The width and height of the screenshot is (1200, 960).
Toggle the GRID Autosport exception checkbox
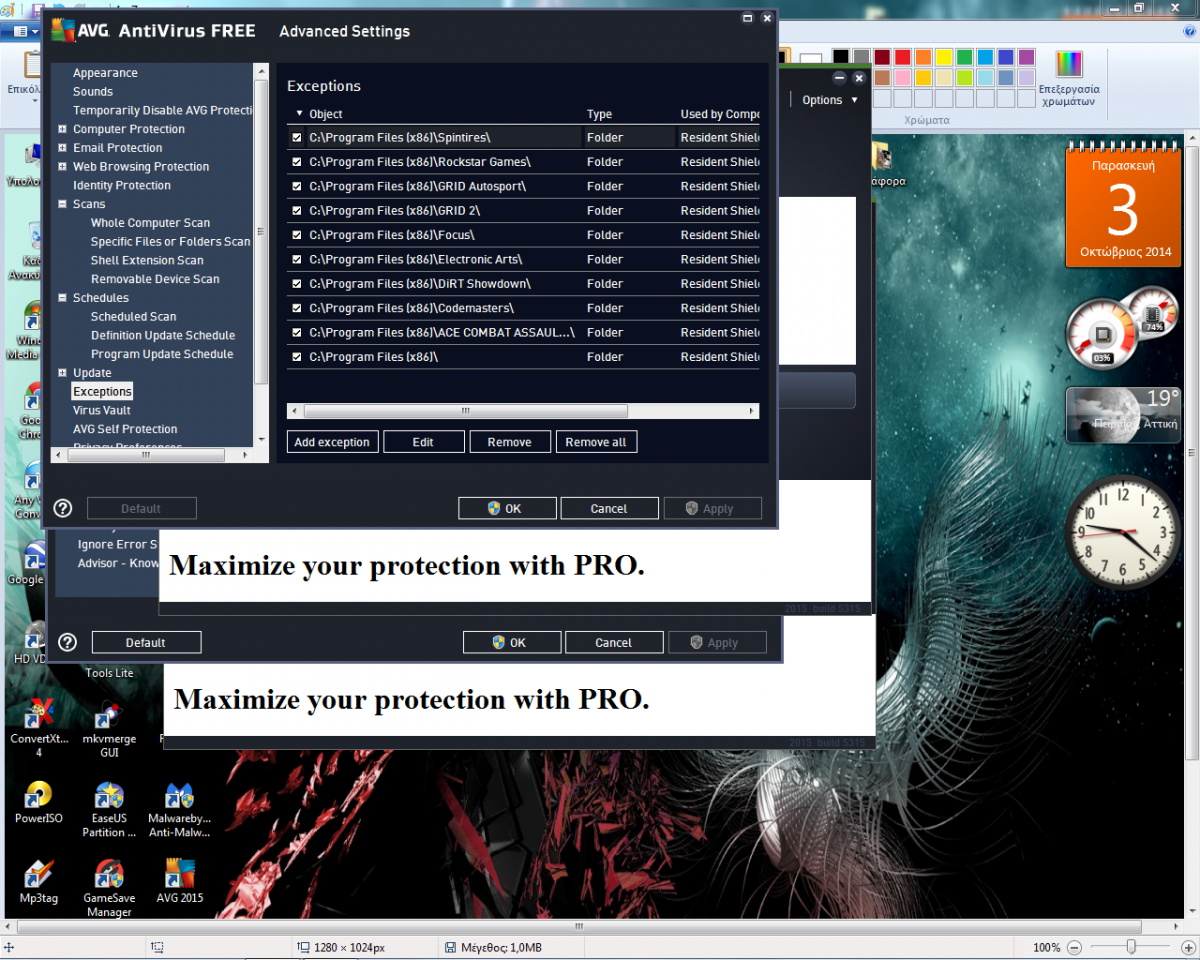click(297, 186)
